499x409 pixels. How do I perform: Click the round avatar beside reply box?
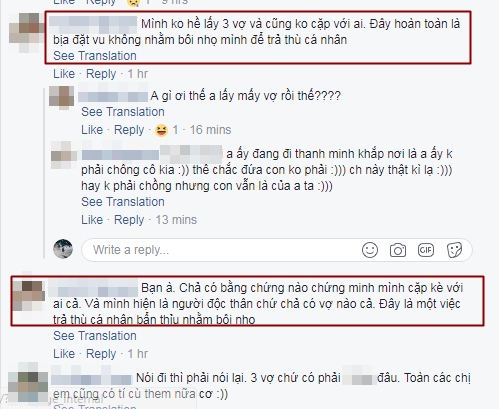click(x=63, y=249)
